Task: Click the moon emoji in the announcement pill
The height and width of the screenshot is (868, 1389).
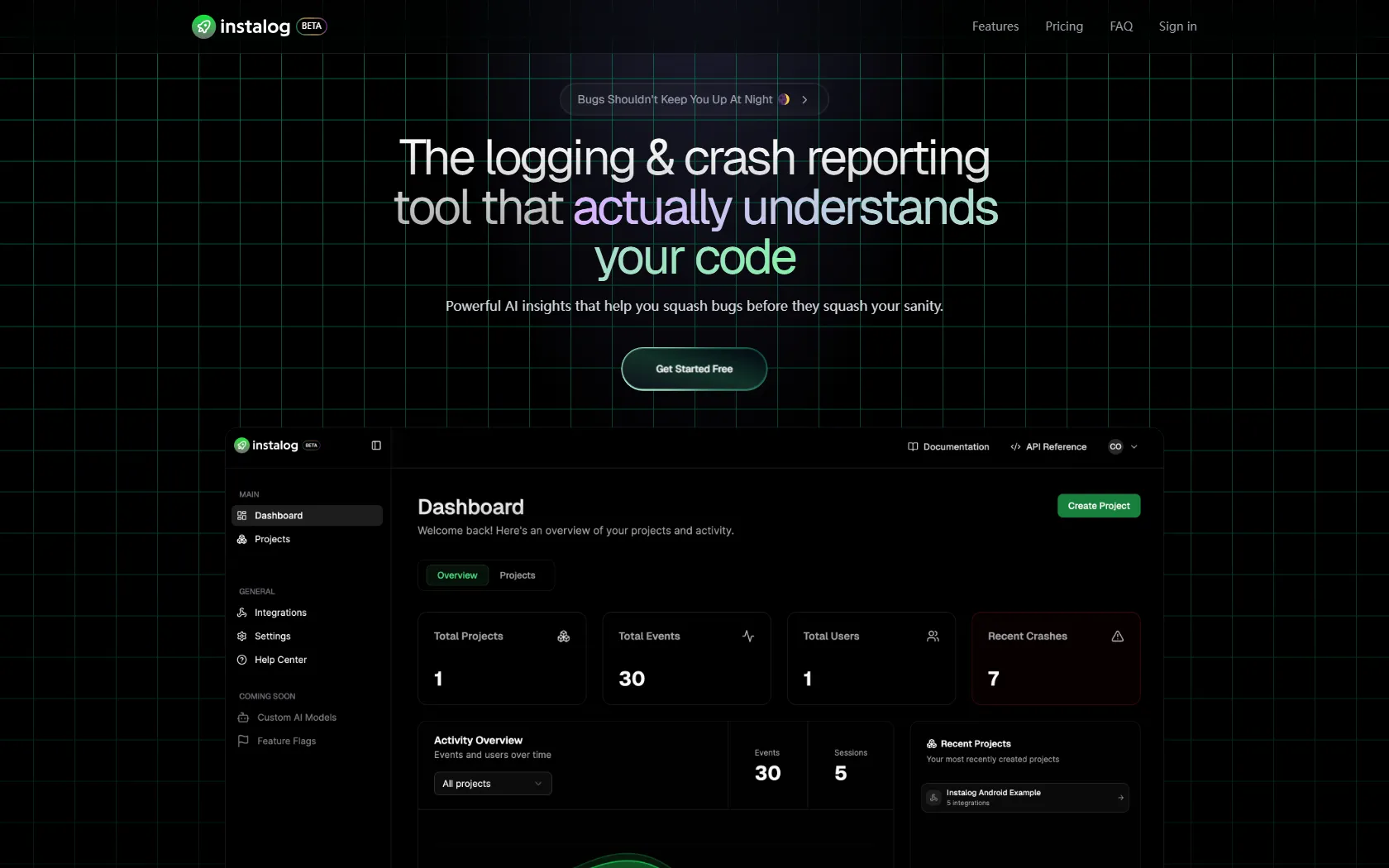Action: [784, 99]
